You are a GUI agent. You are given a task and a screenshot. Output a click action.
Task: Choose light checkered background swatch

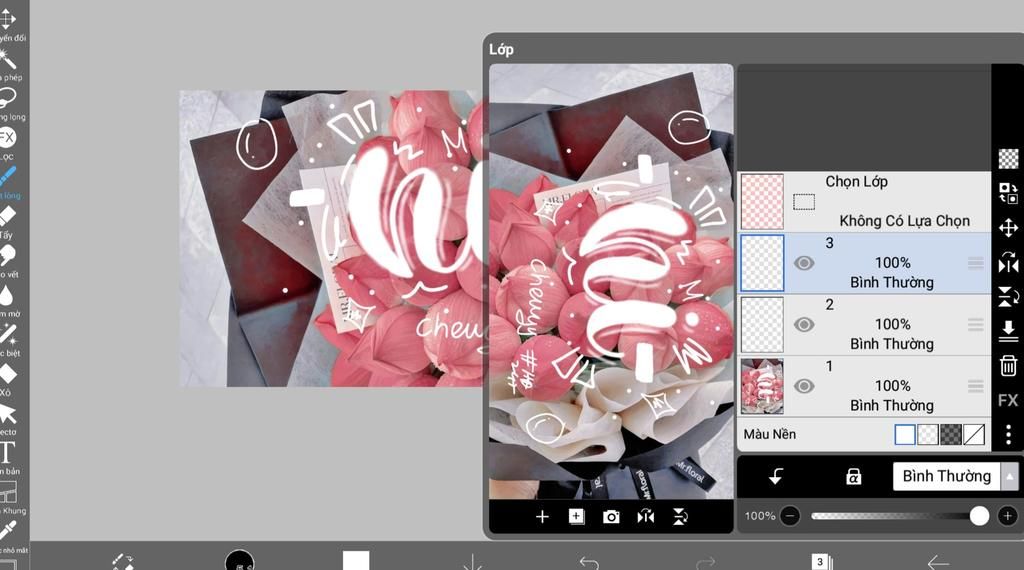click(x=928, y=434)
